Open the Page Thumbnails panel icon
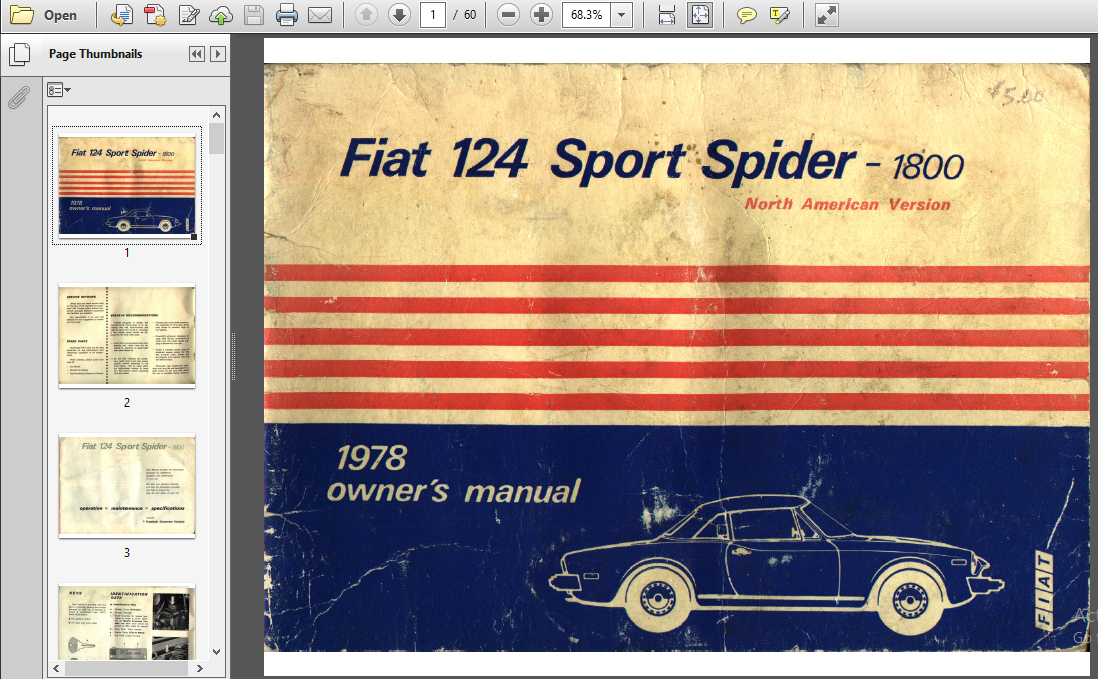The image size is (1098, 679). tap(19, 54)
